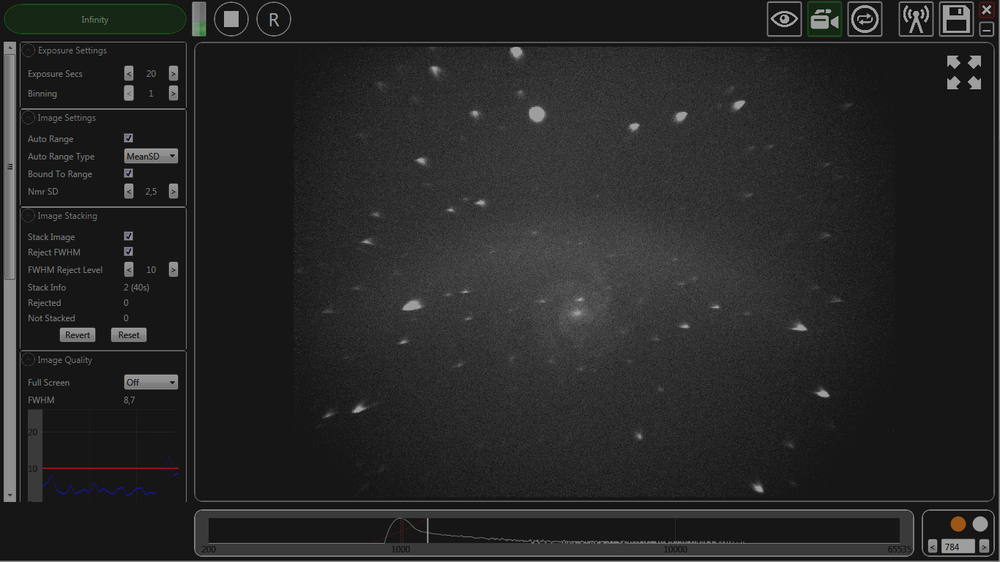
Task: Increase the Binning value
Action: click(173, 93)
